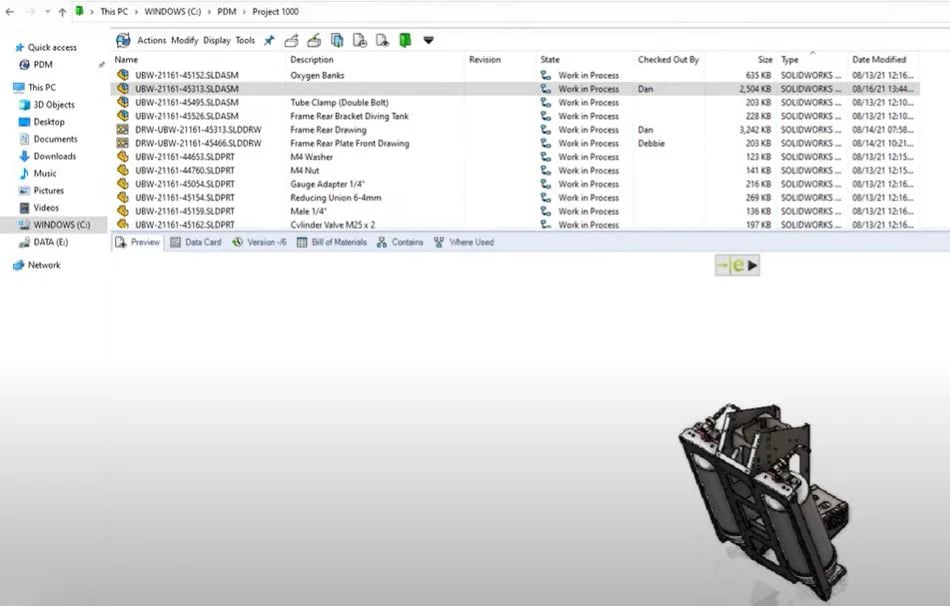This screenshot has height=606, width=950.
Task: Open the Display menu
Action: tap(216, 40)
